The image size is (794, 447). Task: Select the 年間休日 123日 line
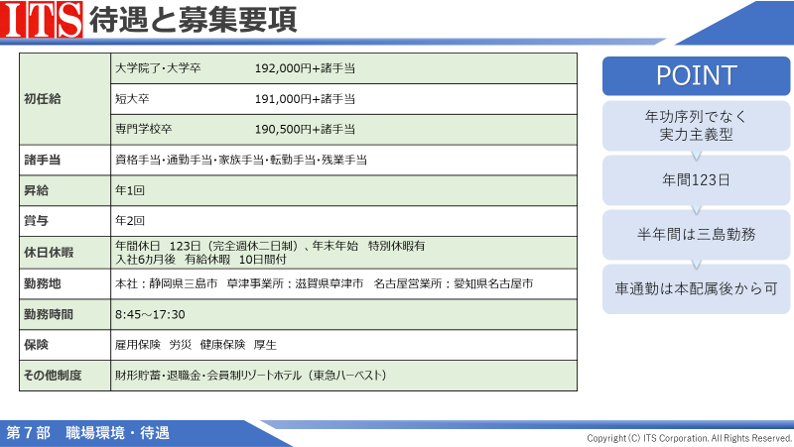click(270, 246)
